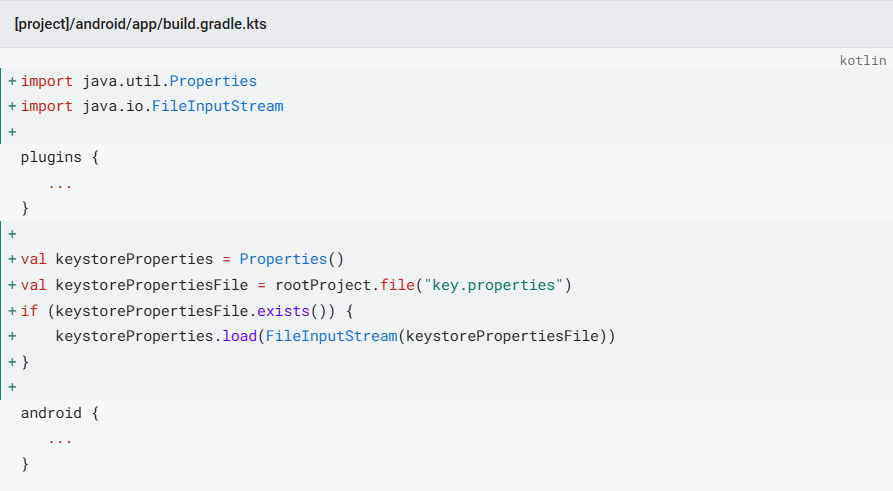Screen dimensions: 893x491
Task: Click the if keyword
Action: click(x=29, y=310)
